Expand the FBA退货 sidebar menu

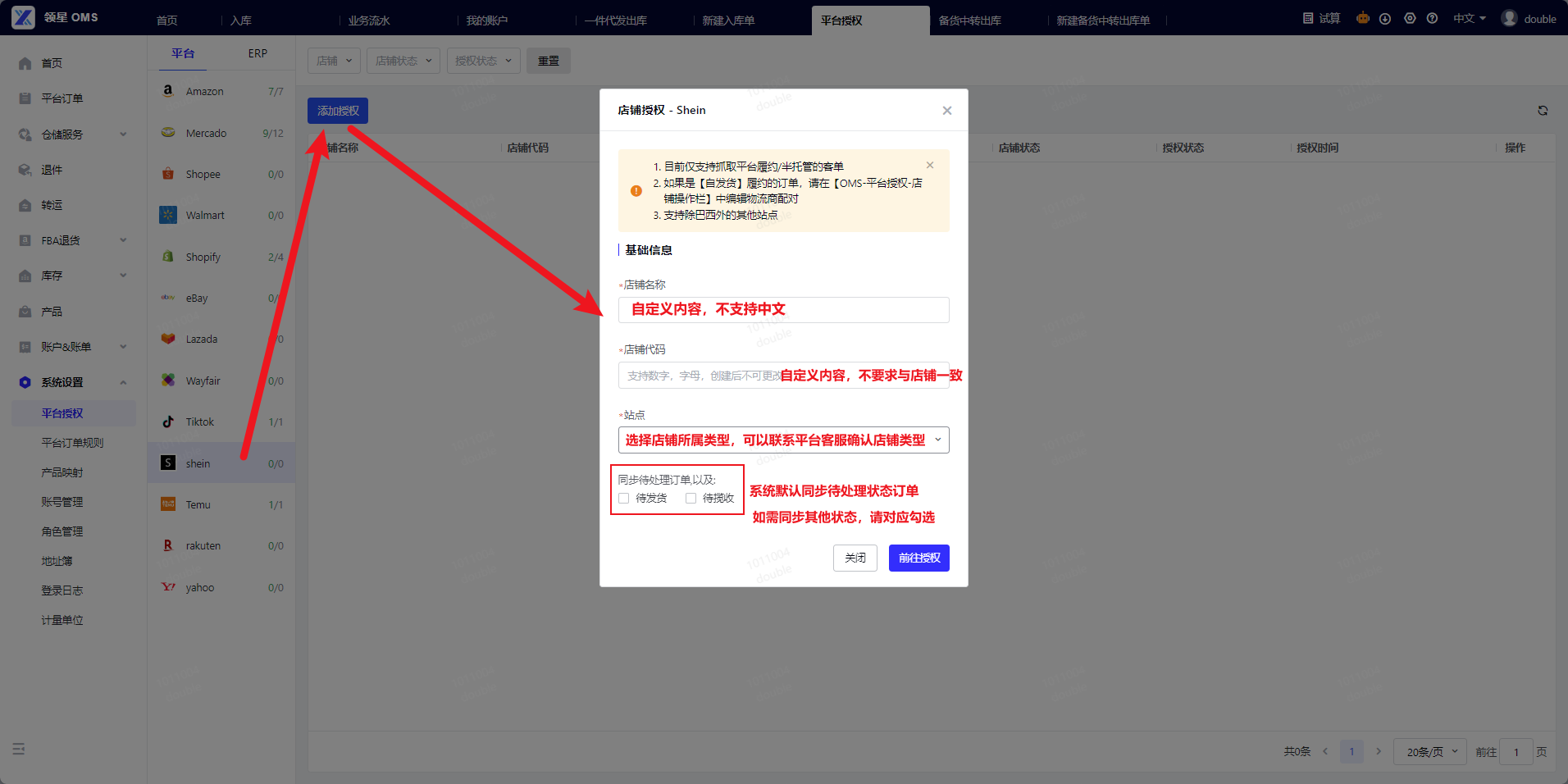pyautogui.click(x=74, y=240)
